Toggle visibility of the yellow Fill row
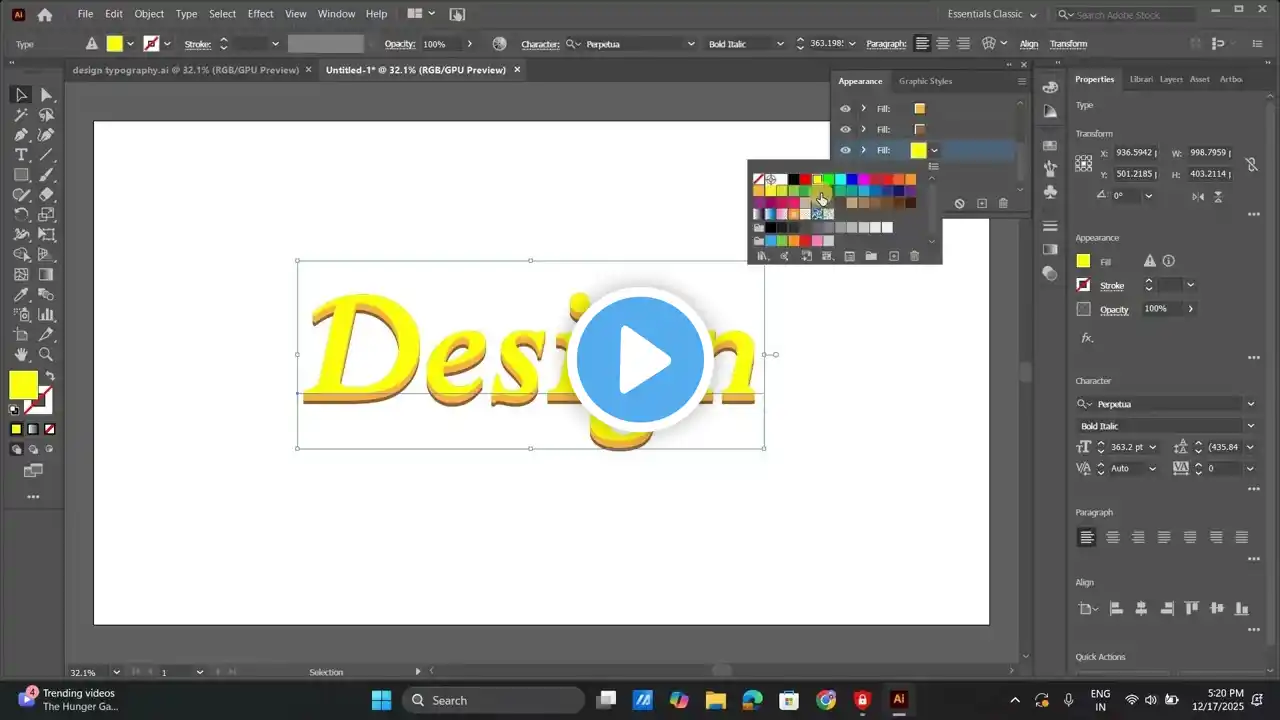 pyautogui.click(x=845, y=150)
